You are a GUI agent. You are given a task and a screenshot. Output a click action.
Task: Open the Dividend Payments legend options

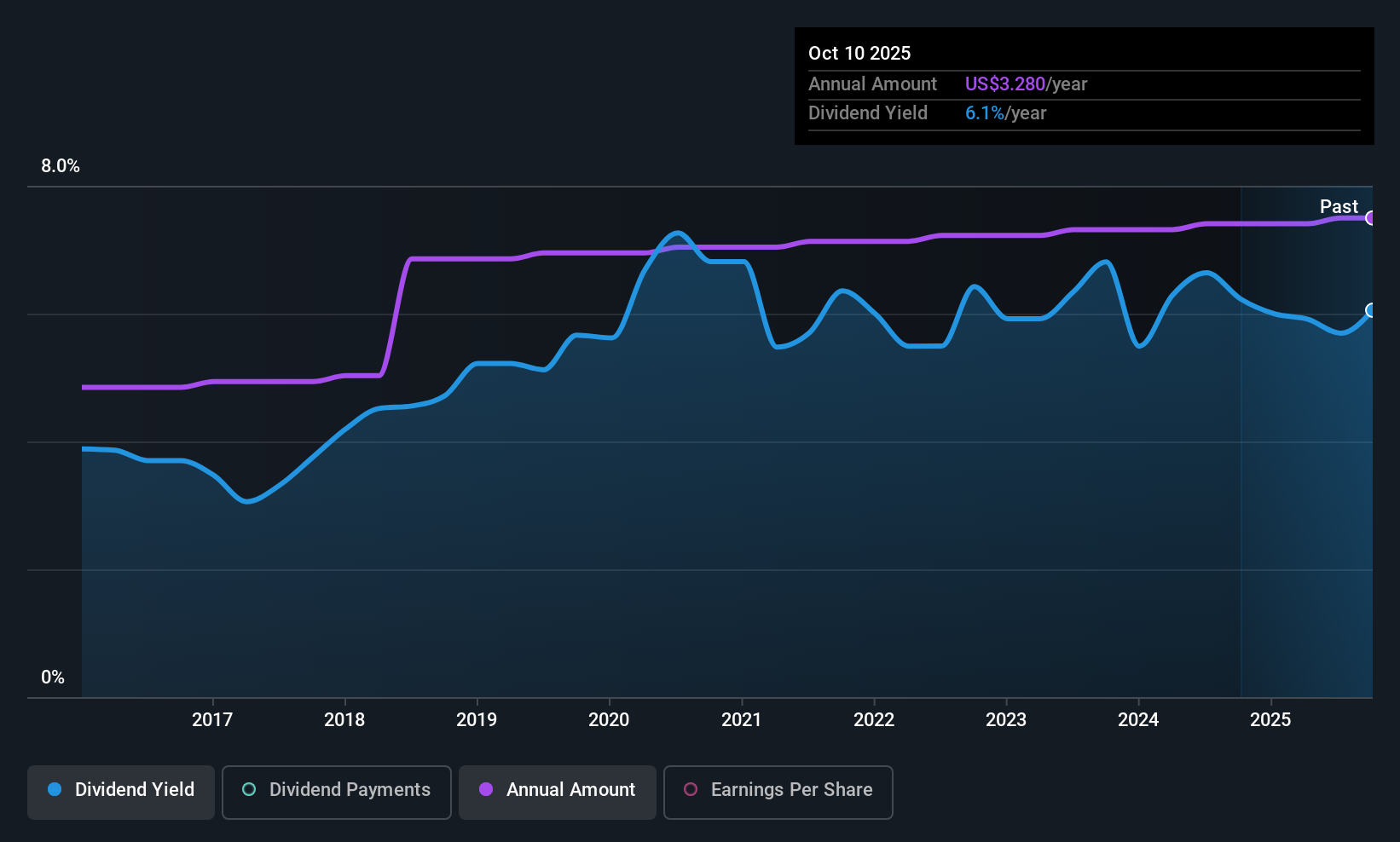coord(336,792)
